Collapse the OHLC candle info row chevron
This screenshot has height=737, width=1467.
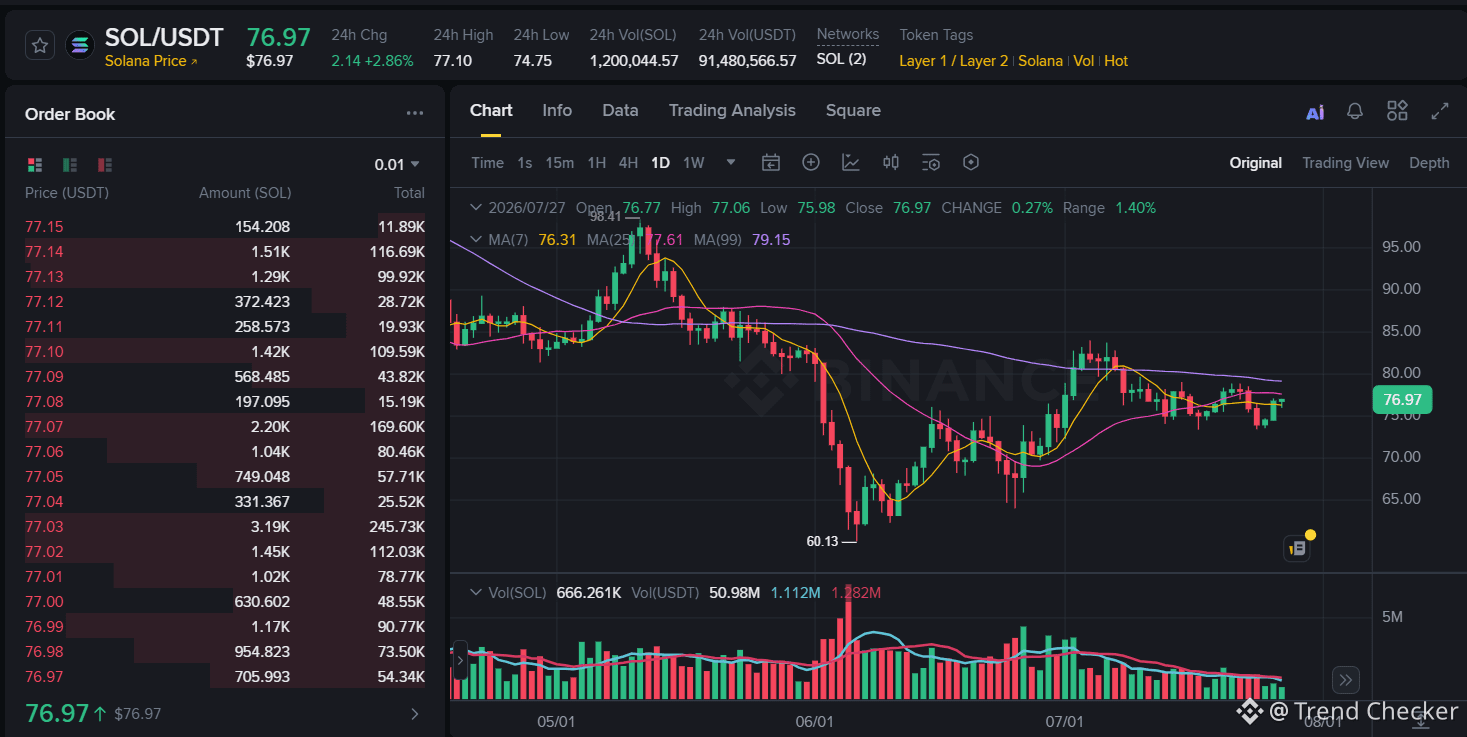pyautogui.click(x=476, y=208)
